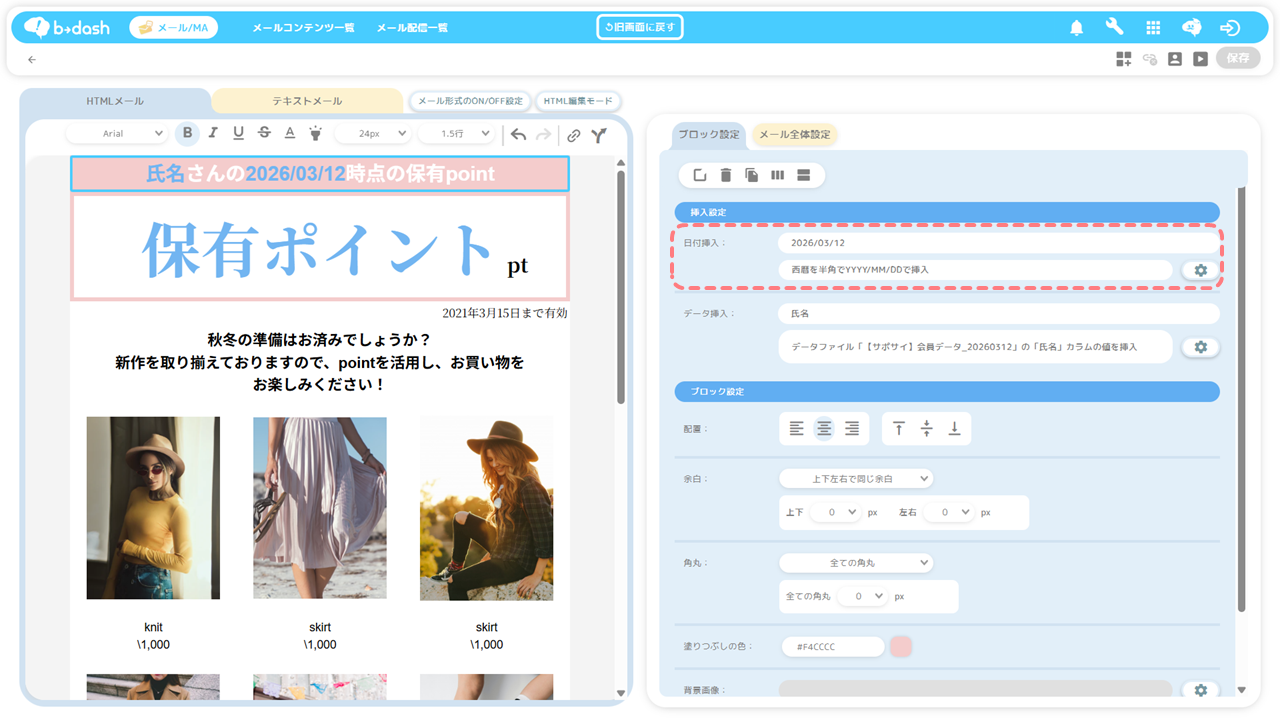1280x720 pixels.
Task: Click the duplicate block icon
Action: tap(751, 176)
